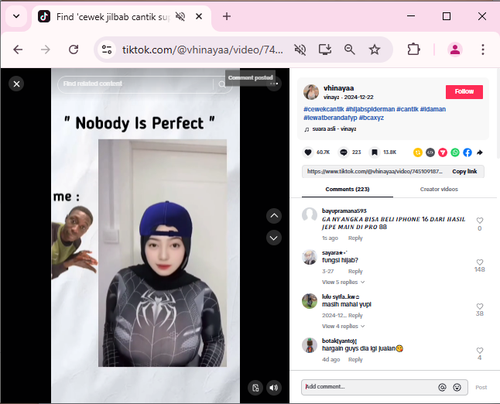Open vhinayaa profile avatar
The width and height of the screenshot is (500, 404).
click(x=311, y=92)
